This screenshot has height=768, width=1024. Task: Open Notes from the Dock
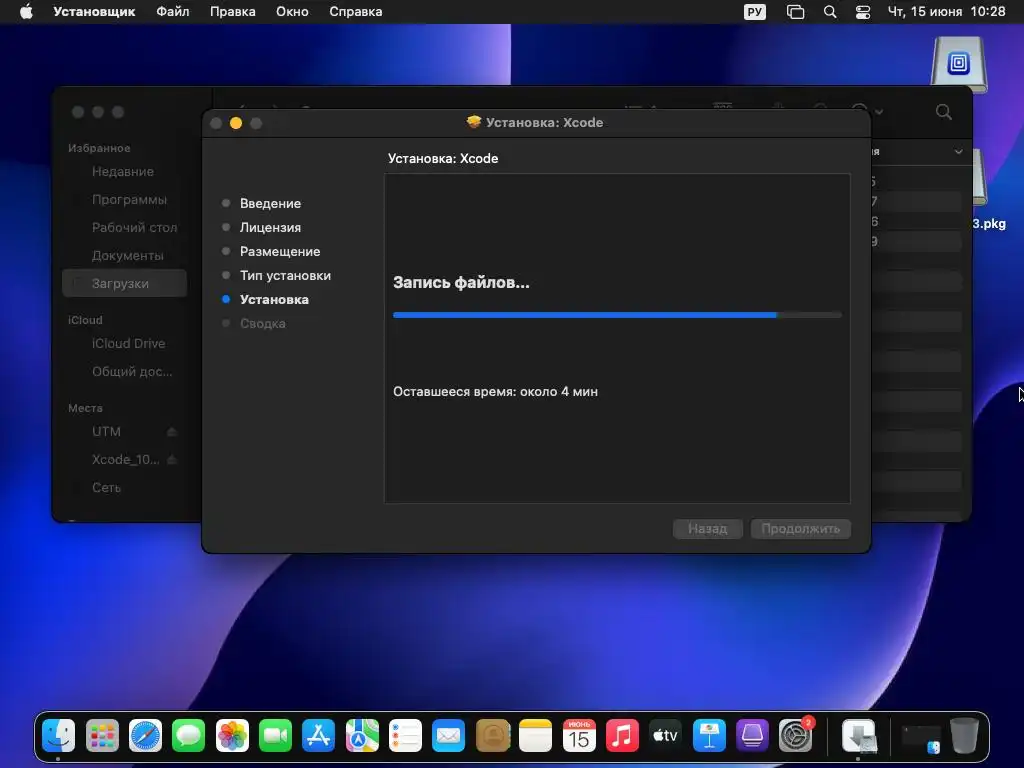[536, 736]
